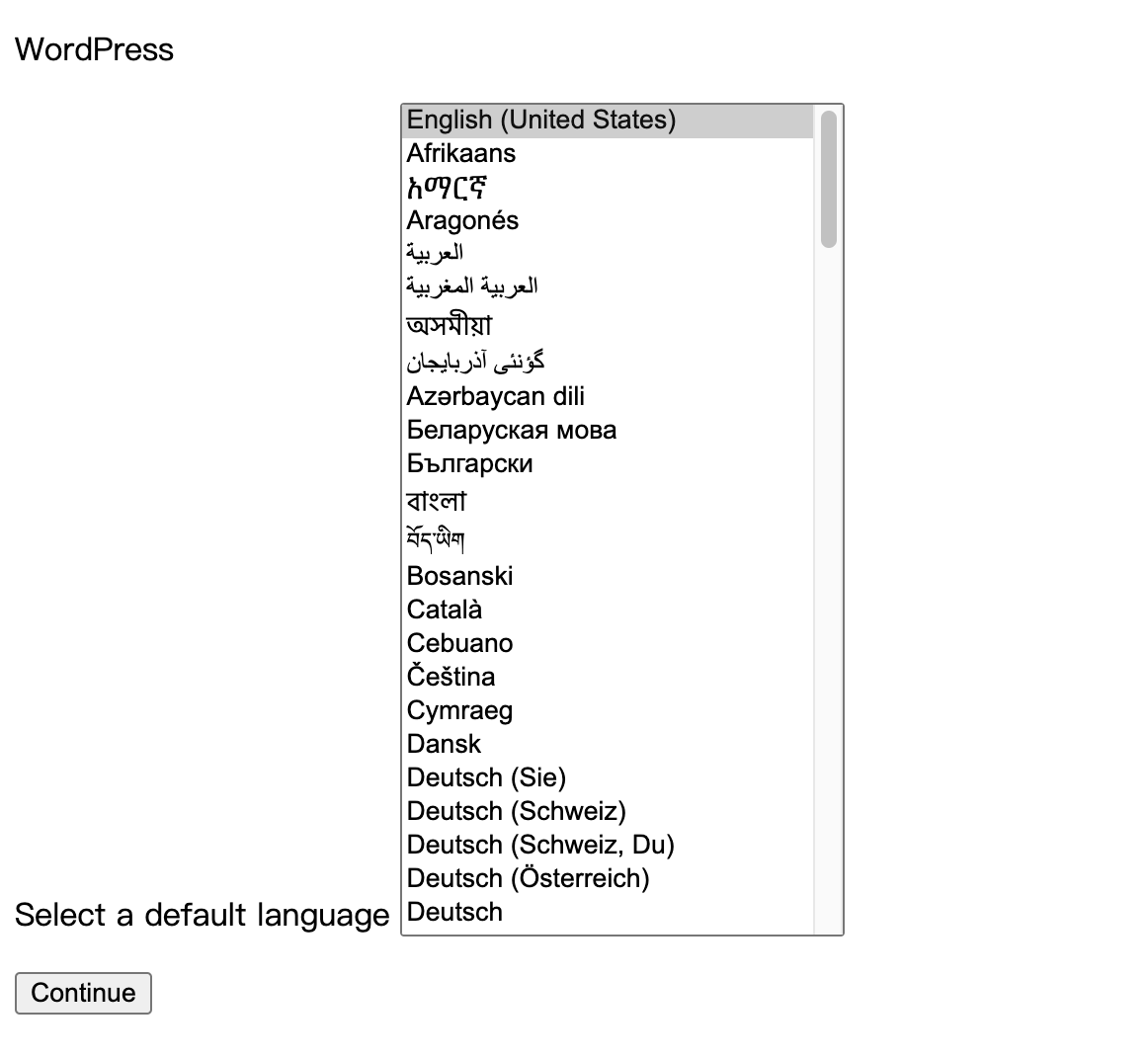Select Català language option
Viewport: 1148px width, 1059px height.
[445, 610]
